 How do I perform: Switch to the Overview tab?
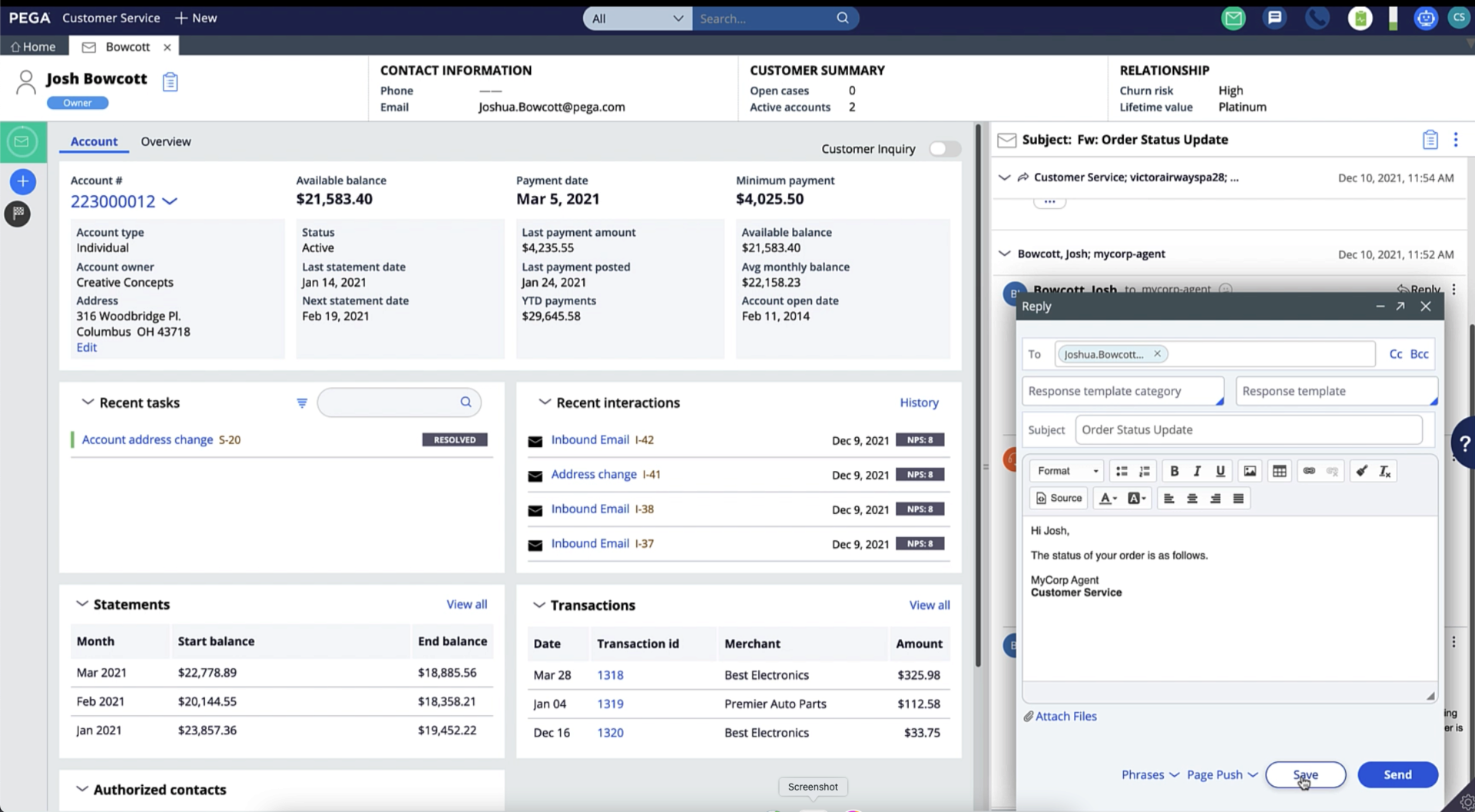[165, 141]
